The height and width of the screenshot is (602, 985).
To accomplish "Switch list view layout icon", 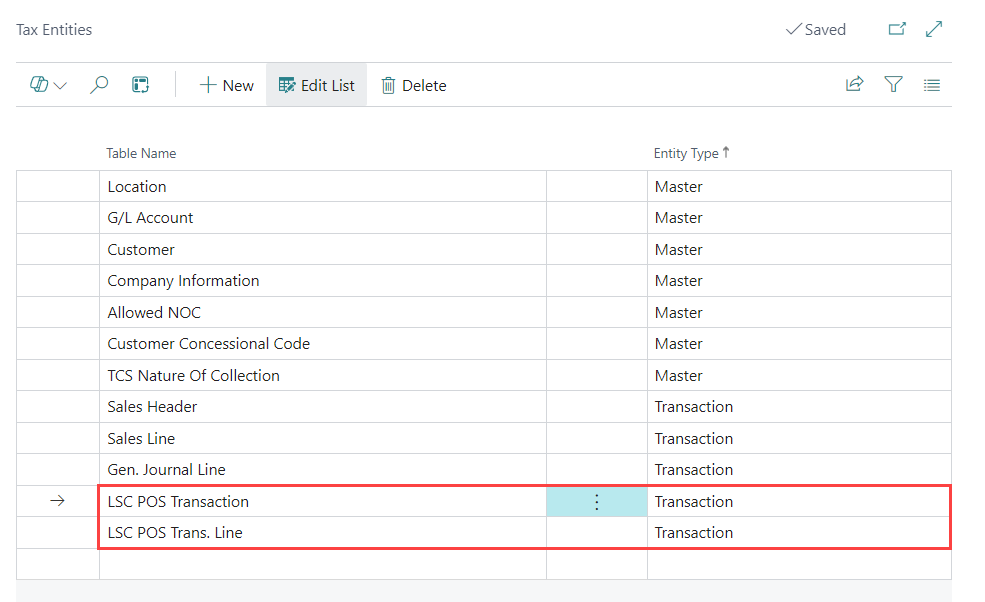I will (932, 85).
